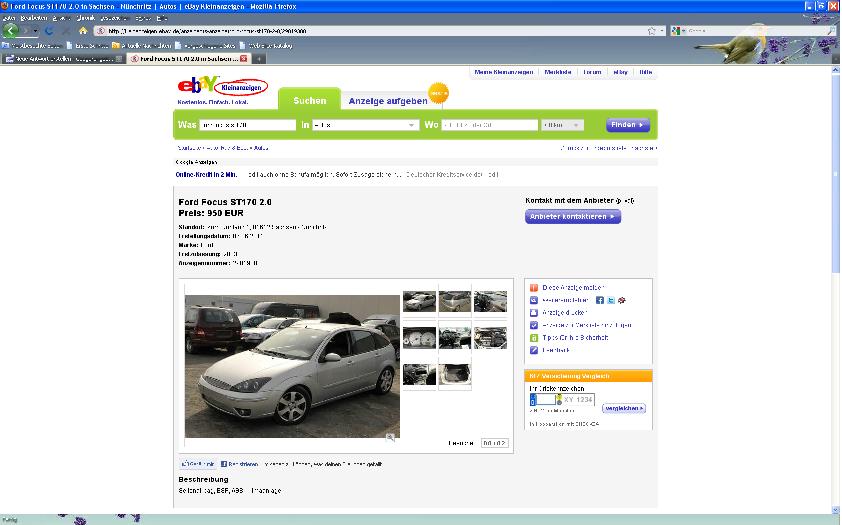This screenshot has height=525, width=842.
Task: Click the magnifier icon under the main car photo
Action: pyautogui.click(x=390, y=438)
